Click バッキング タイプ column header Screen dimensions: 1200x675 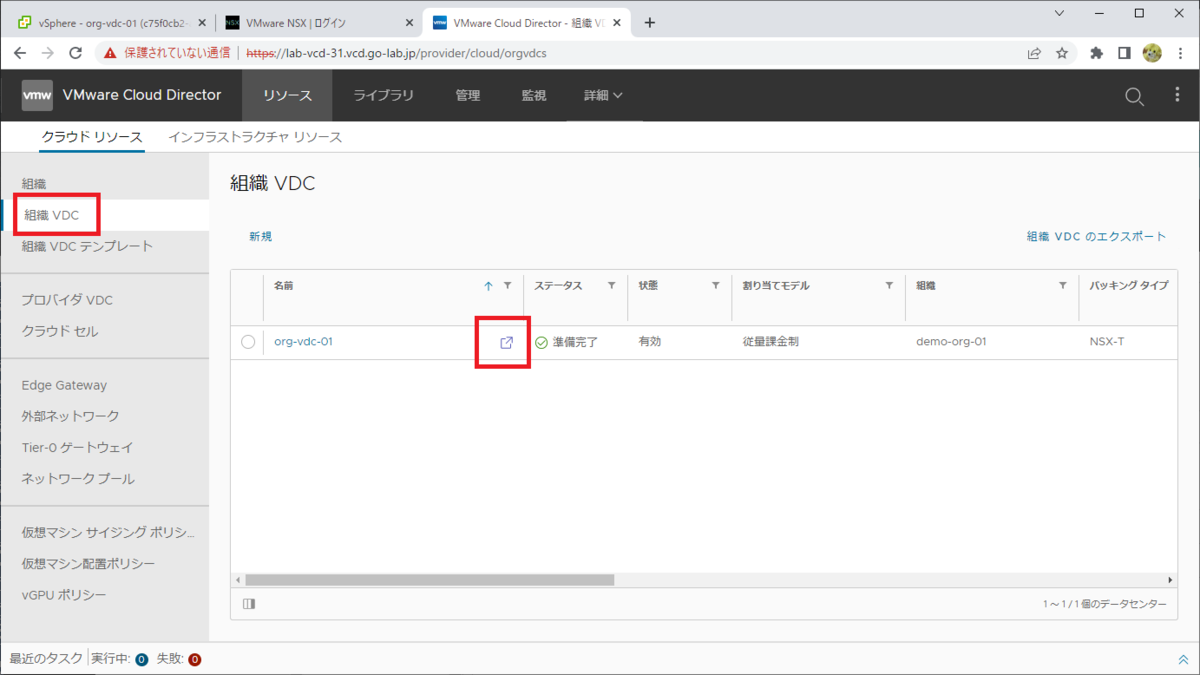pyautogui.click(x=1129, y=286)
